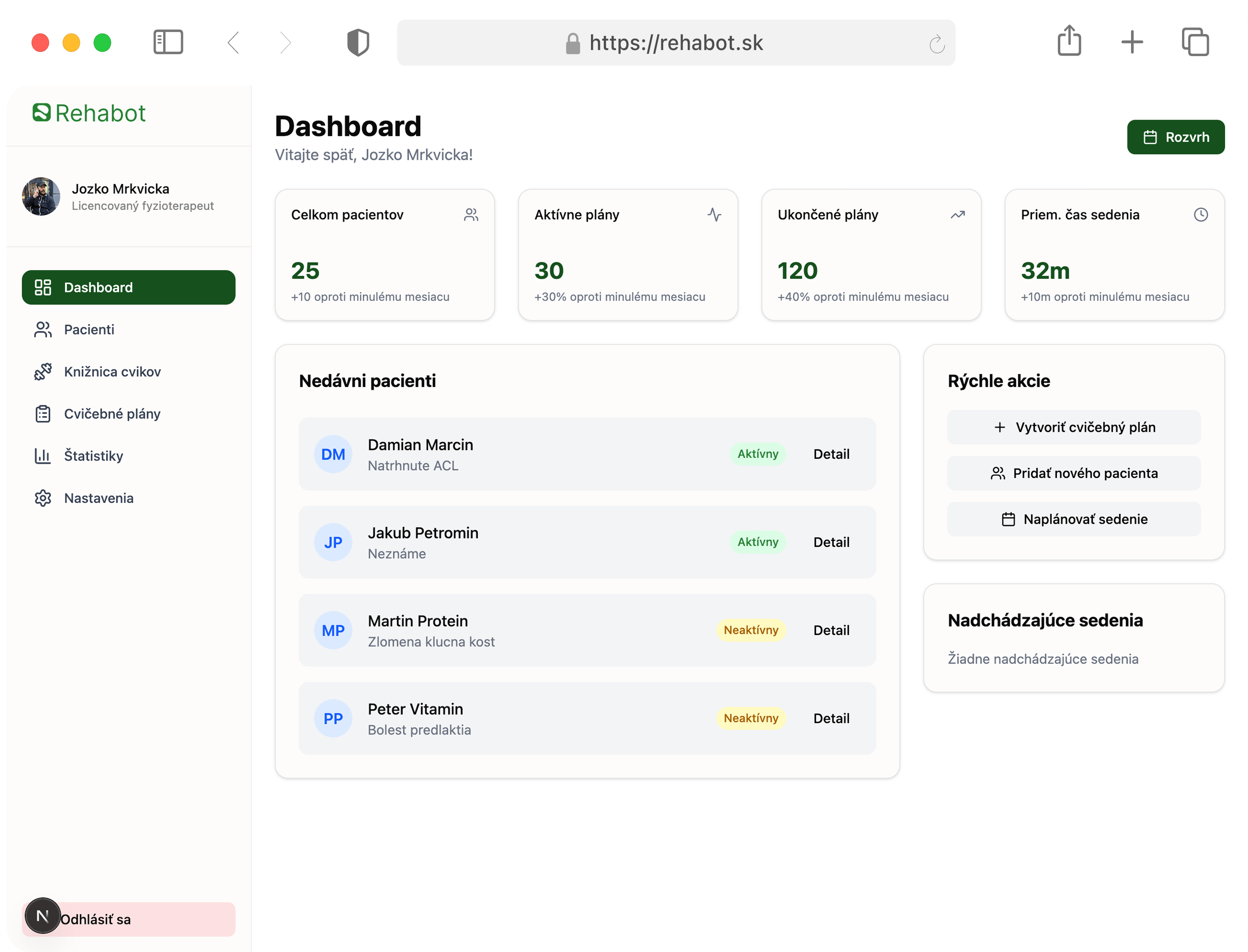Click the trend arrow icon on Ukončené plány
The width and height of the screenshot is (1248, 952).
click(x=958, y=215)
